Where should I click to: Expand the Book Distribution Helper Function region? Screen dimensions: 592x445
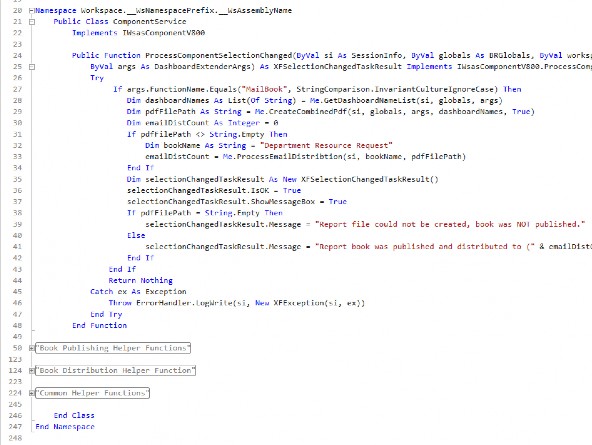coord(32,371)
